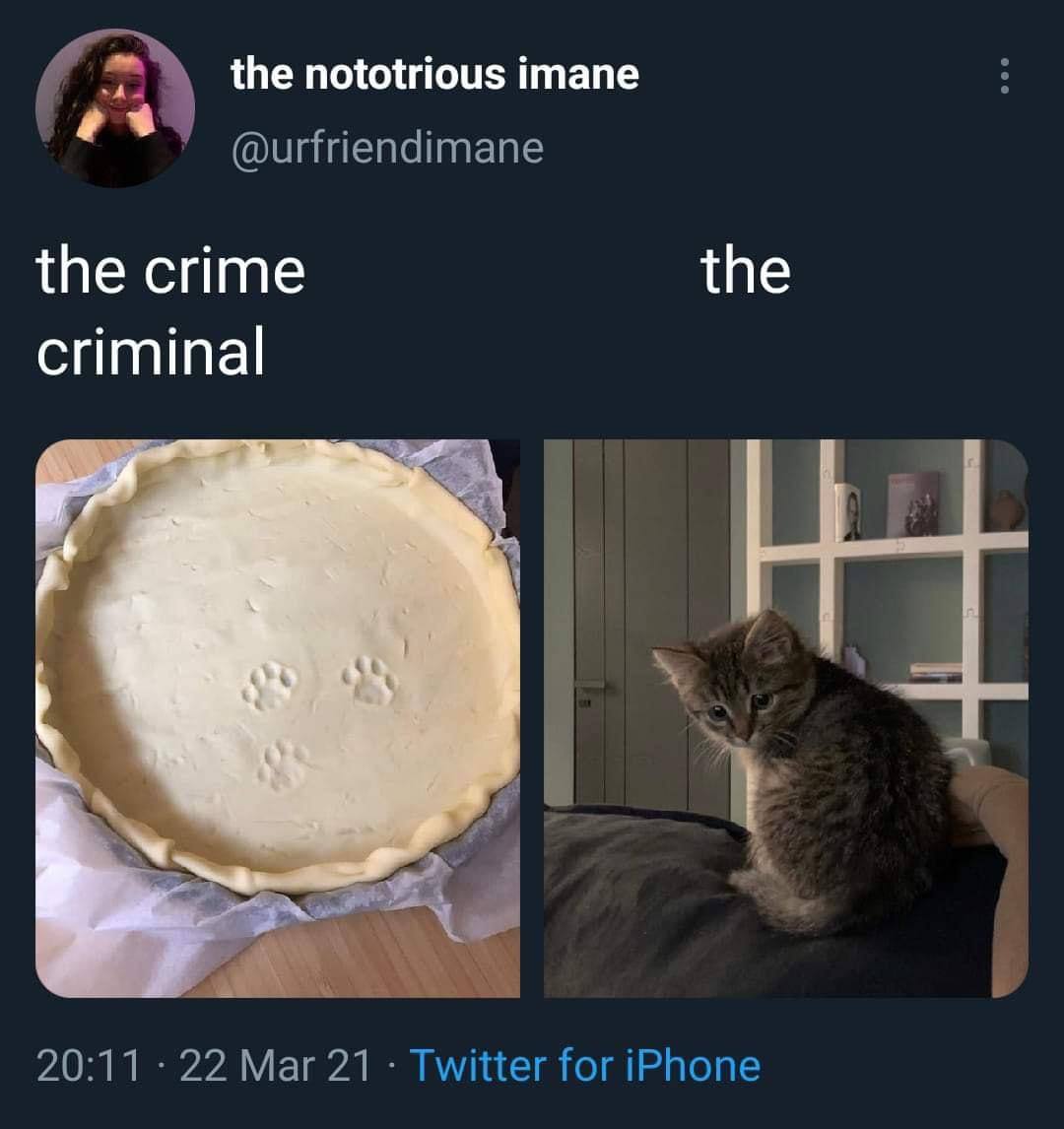1064x1129 pixels.
Task: Click the 'Twitter for iPhone' source link
Action: (x=585, y=1066)
